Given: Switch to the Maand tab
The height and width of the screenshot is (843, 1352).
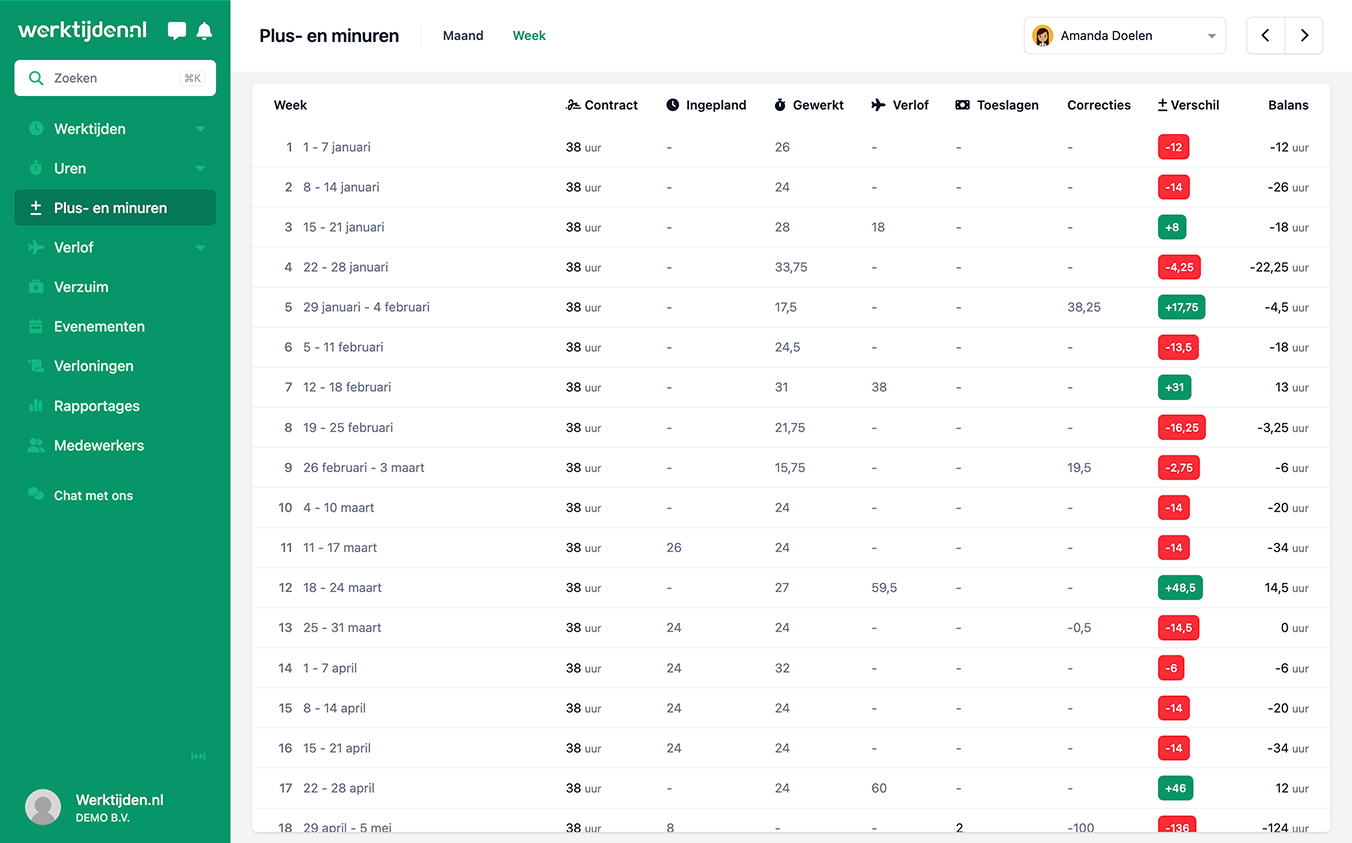Looking at the screenshot, I should click(463, 36).
